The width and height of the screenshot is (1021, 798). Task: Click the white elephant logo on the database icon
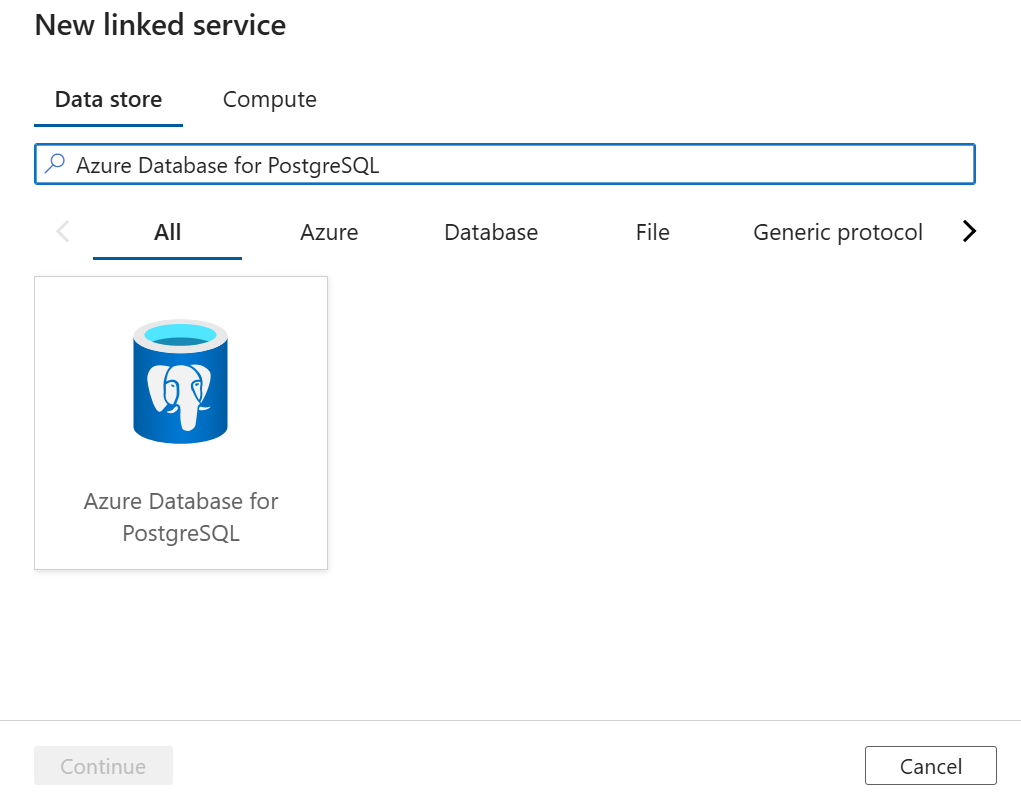[180, 393]
